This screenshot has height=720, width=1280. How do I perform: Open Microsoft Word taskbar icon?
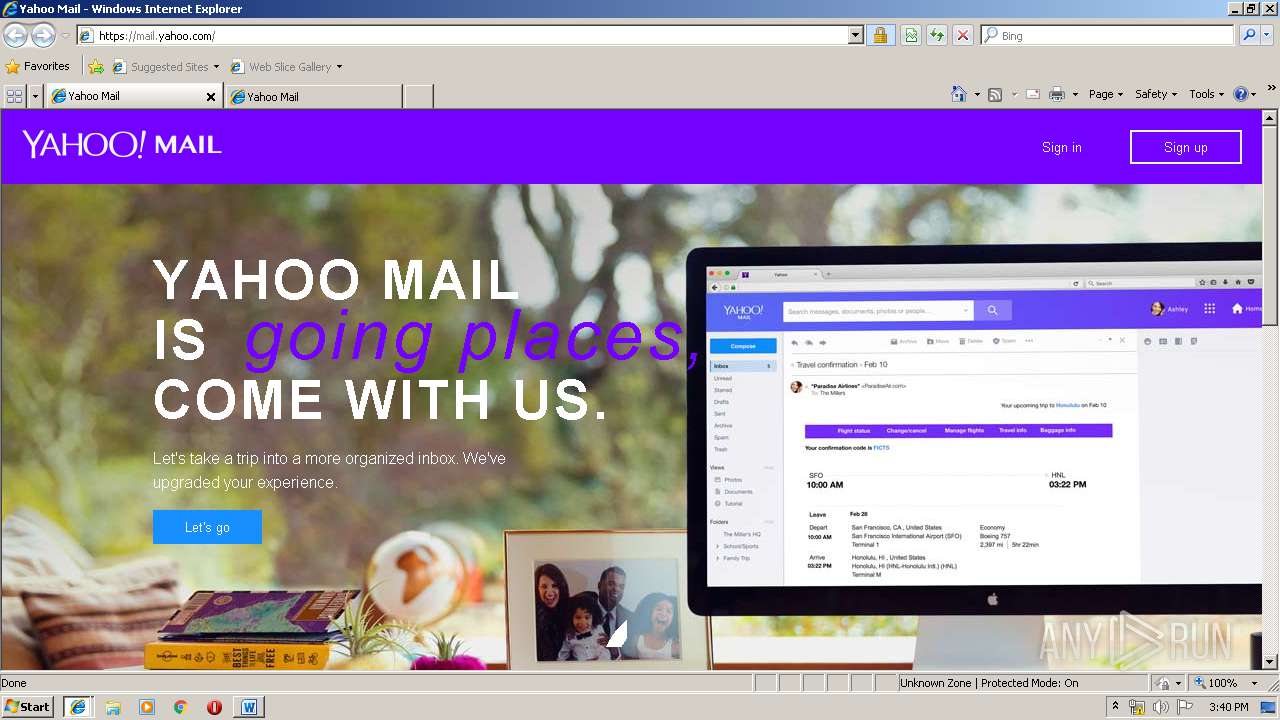(x=249, y=707)
